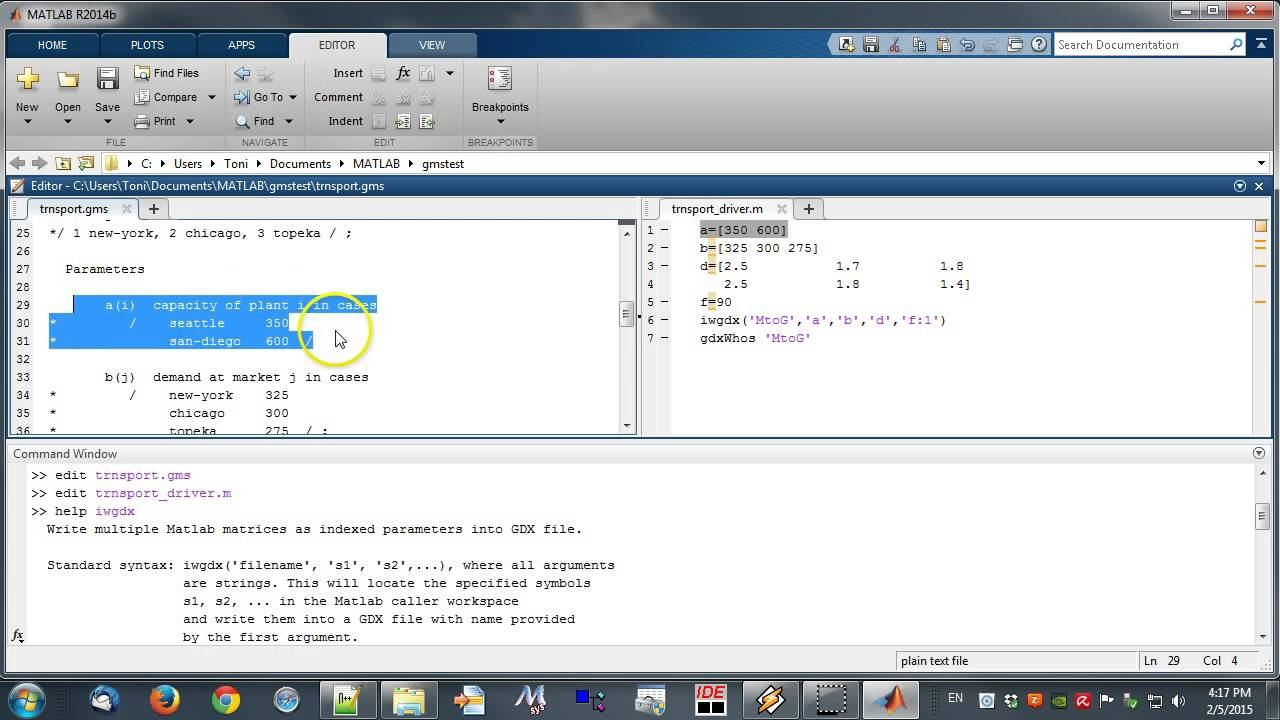Expand the Print dropdown arrow
Viewport: 1280px width, 720px height.
tap(189, 121)
